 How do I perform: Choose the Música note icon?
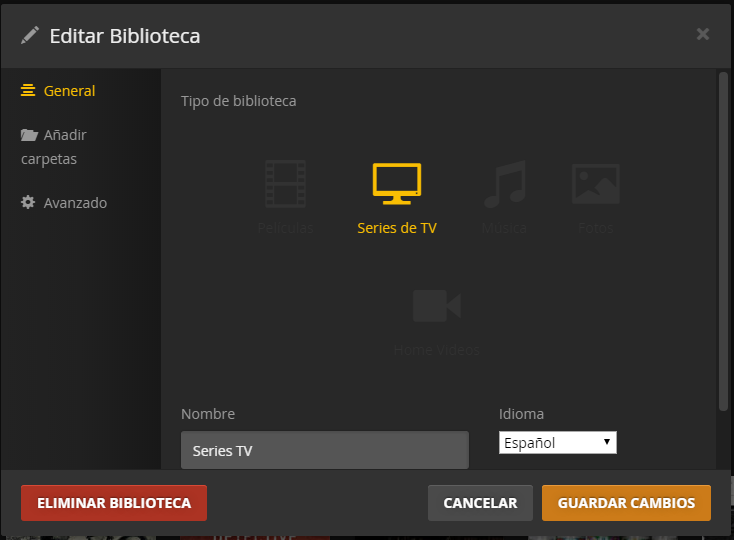point(505,184)
